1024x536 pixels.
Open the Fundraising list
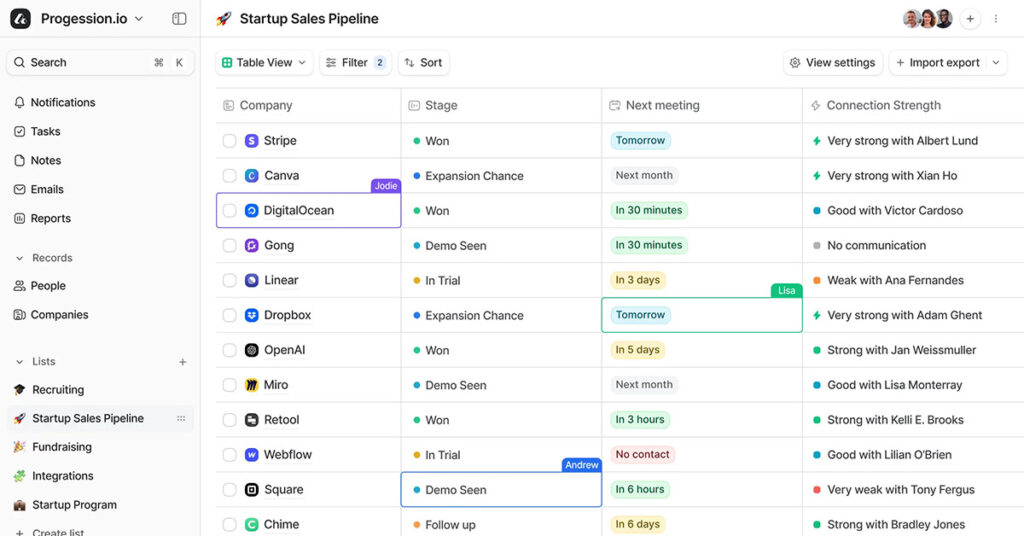(x=62, y=447)
